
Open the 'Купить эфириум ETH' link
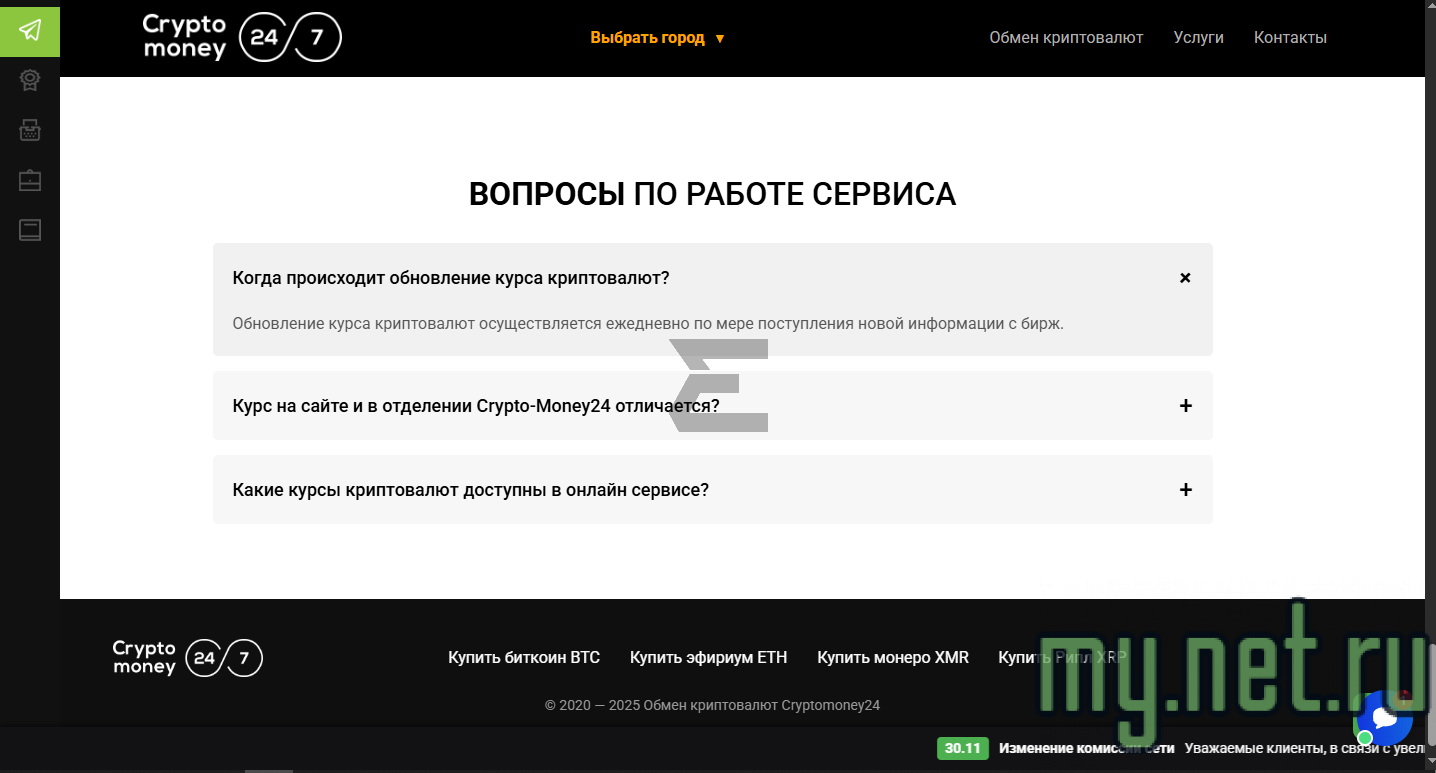pyautogui.click(x=709, y=657)
